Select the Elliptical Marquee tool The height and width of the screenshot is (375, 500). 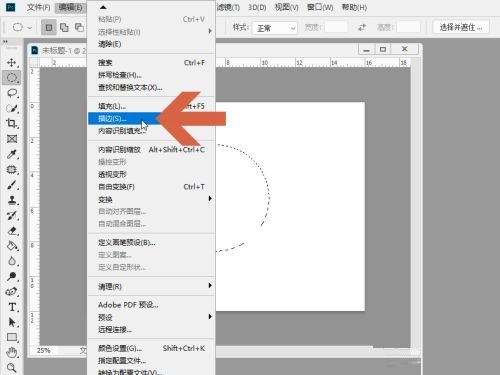point(12,78)
